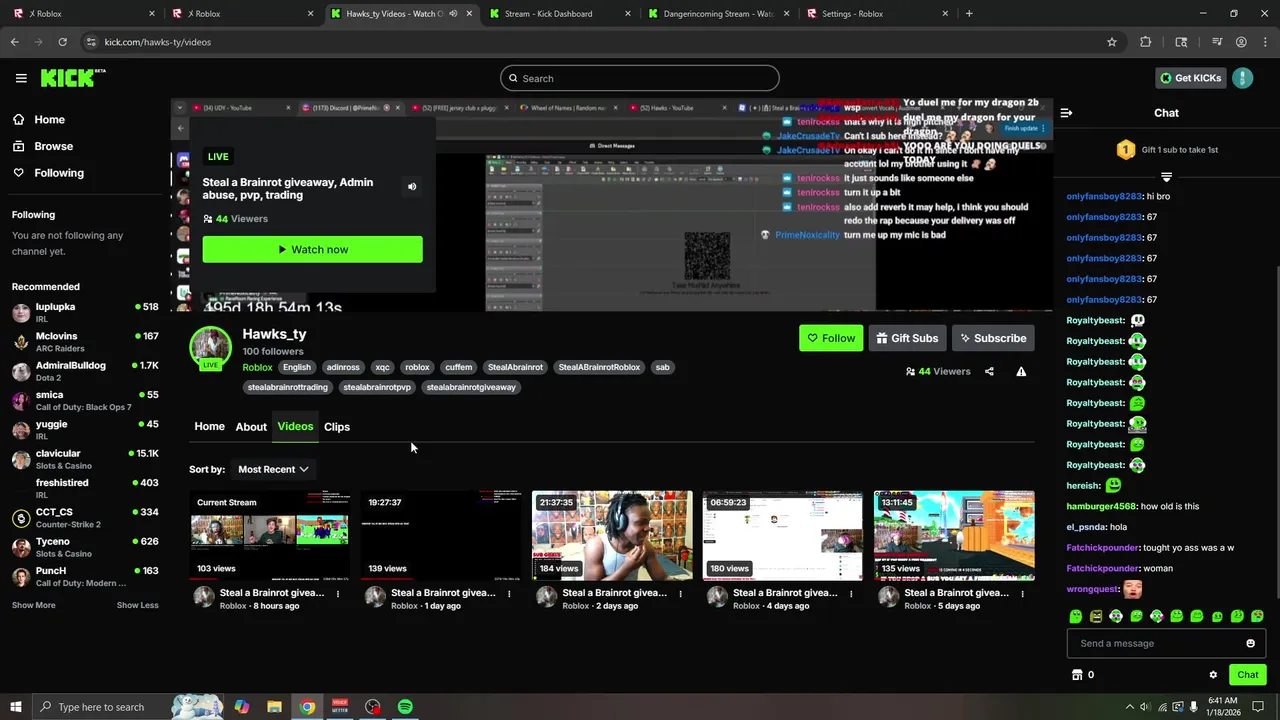Open Current Stream video thumbnail
The width and height of the screenshot is (1280, 720).
pos(270,535)
